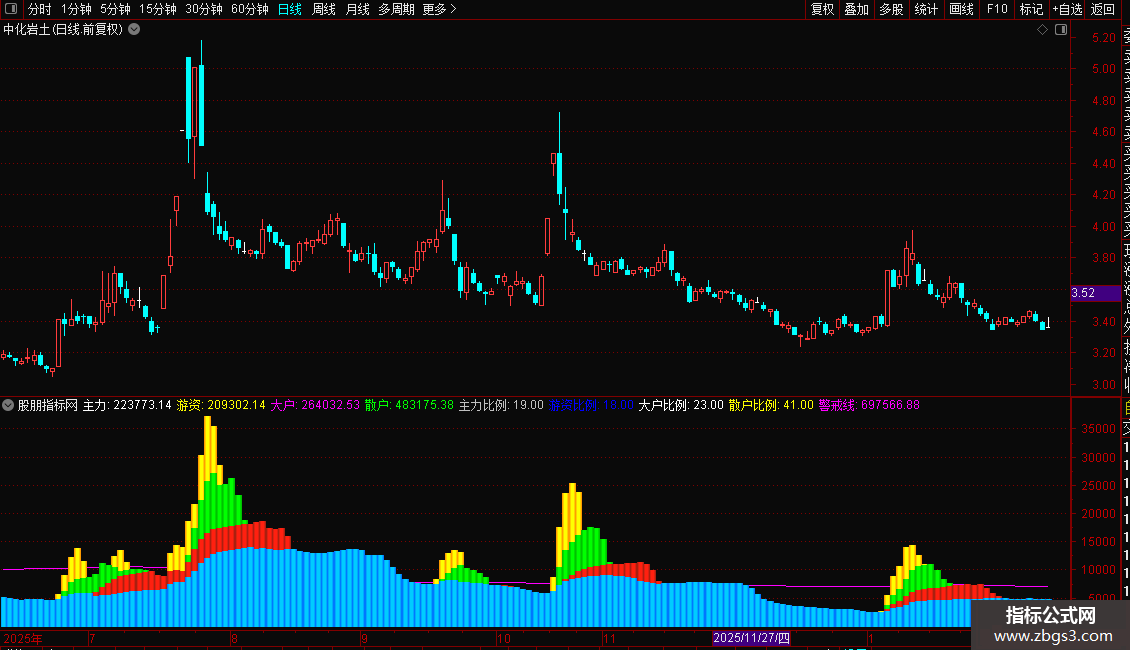Click the 股朋指标网 indicator name

[x=48, y=405]
